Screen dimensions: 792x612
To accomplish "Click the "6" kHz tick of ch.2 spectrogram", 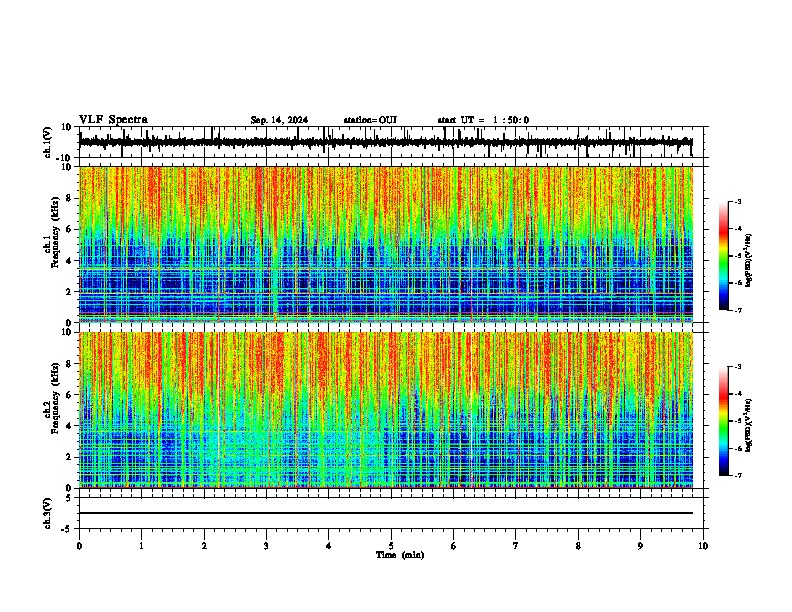I will point(69,395).
